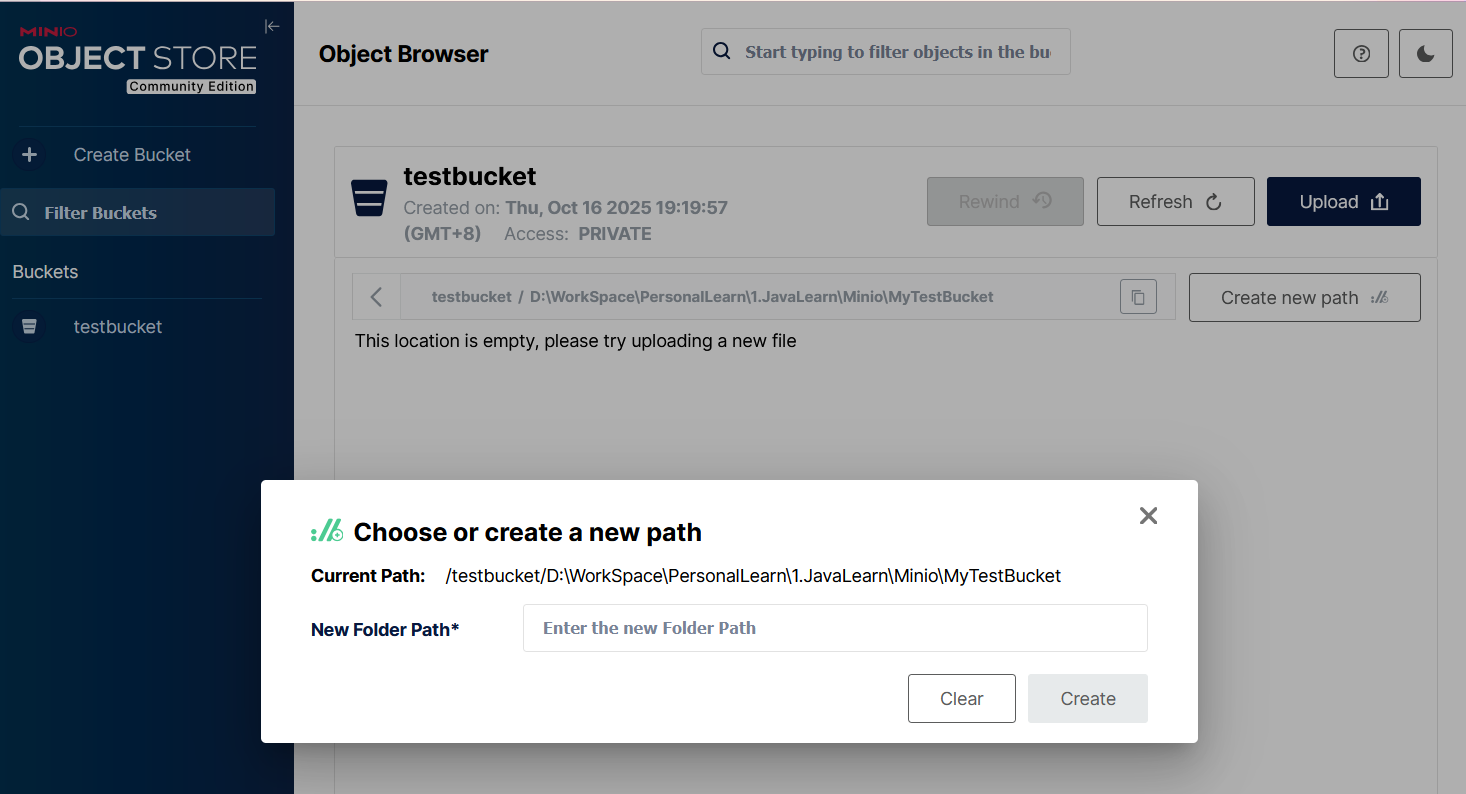Click the Rewind button

(1005, 202)
